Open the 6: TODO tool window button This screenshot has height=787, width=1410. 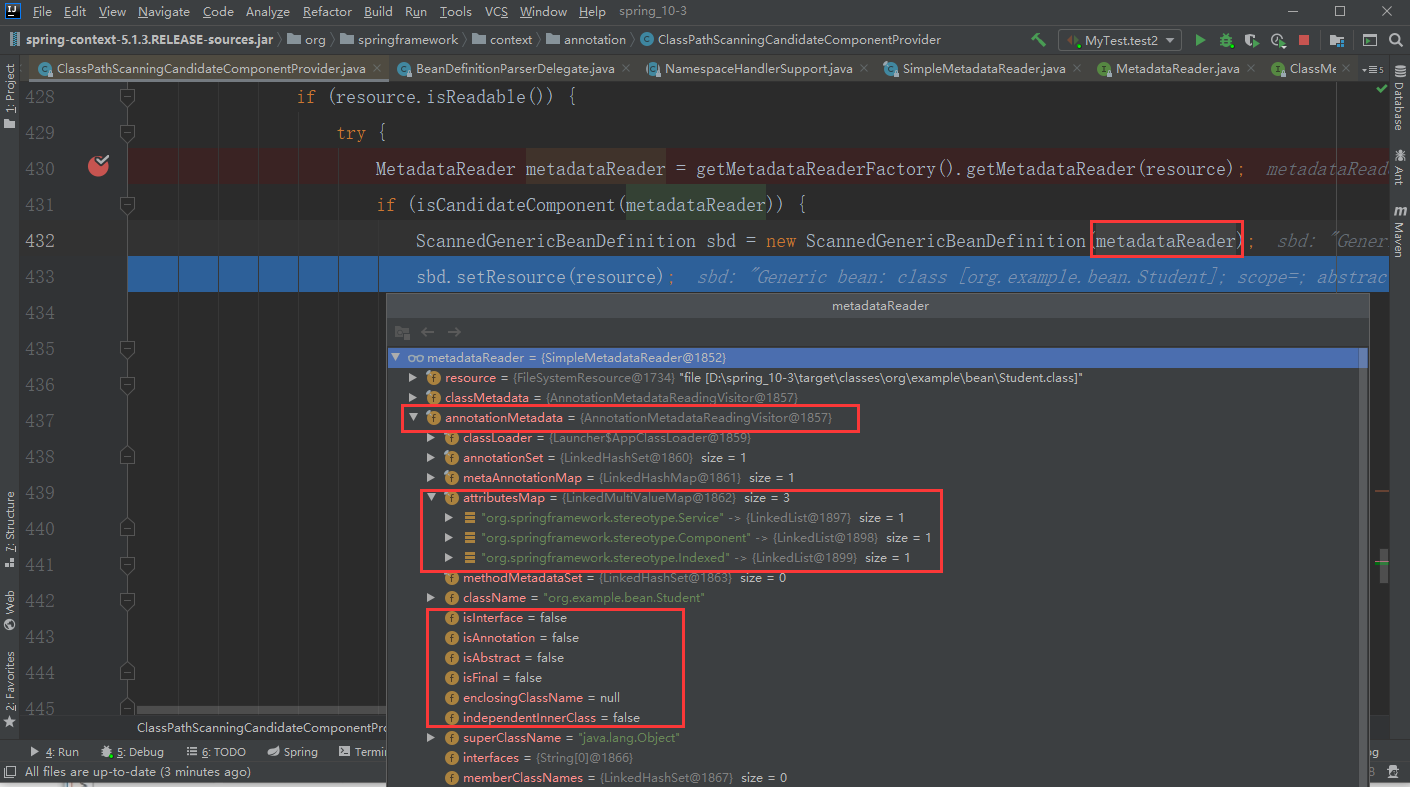coord(216,752)
